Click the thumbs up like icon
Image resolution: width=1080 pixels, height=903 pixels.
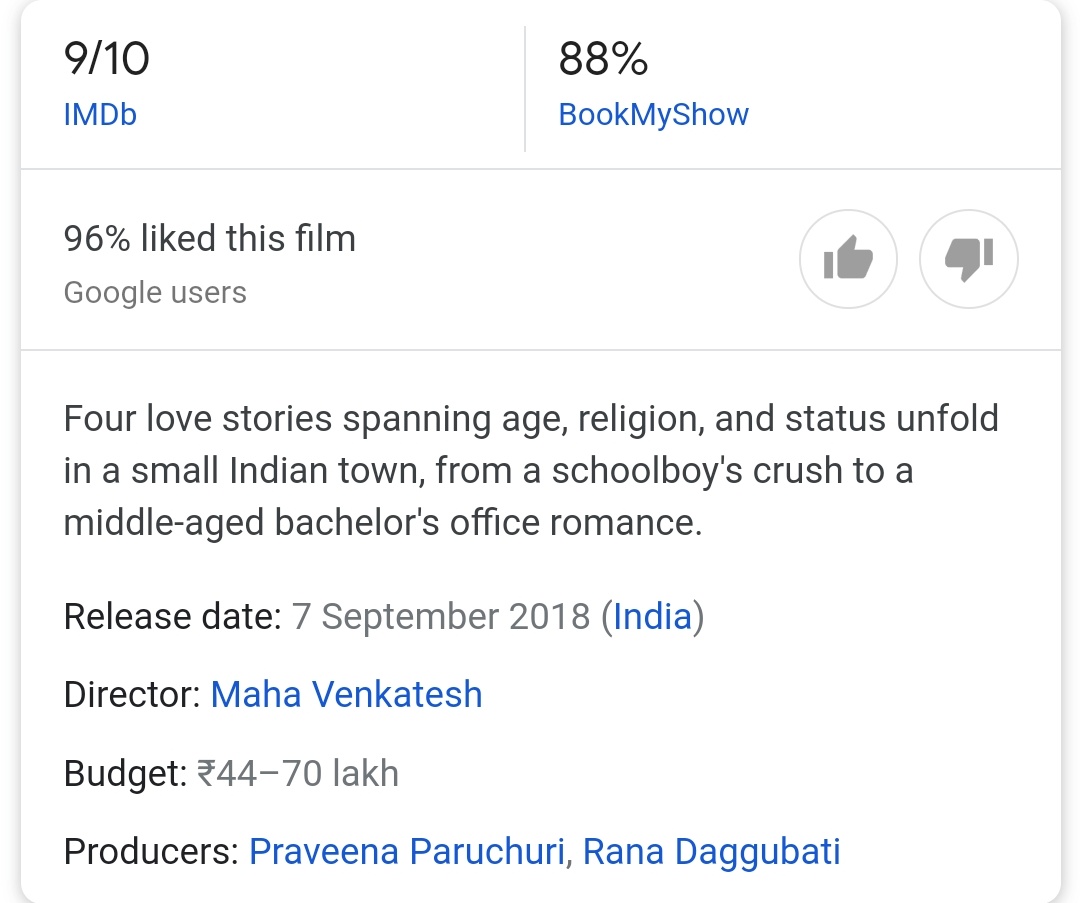tap(848, 261)
